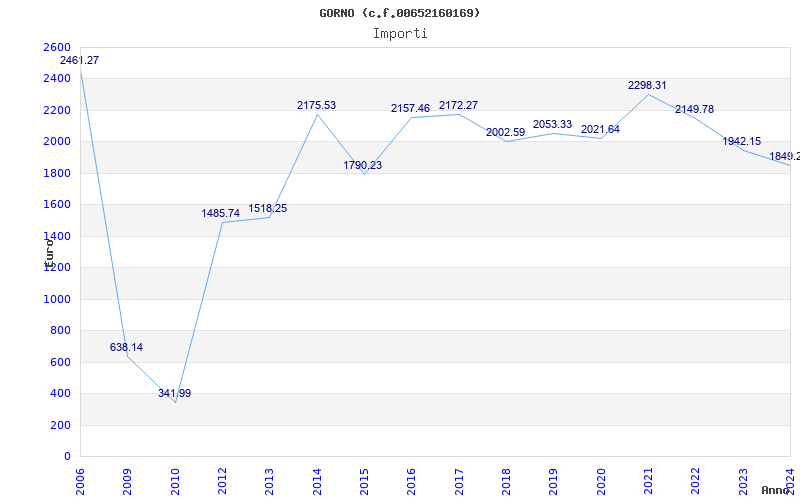800x500 pixels.
Task: Click the 2298.31 label for 2021
Action: pyautogui.click(x=647, y=86)
